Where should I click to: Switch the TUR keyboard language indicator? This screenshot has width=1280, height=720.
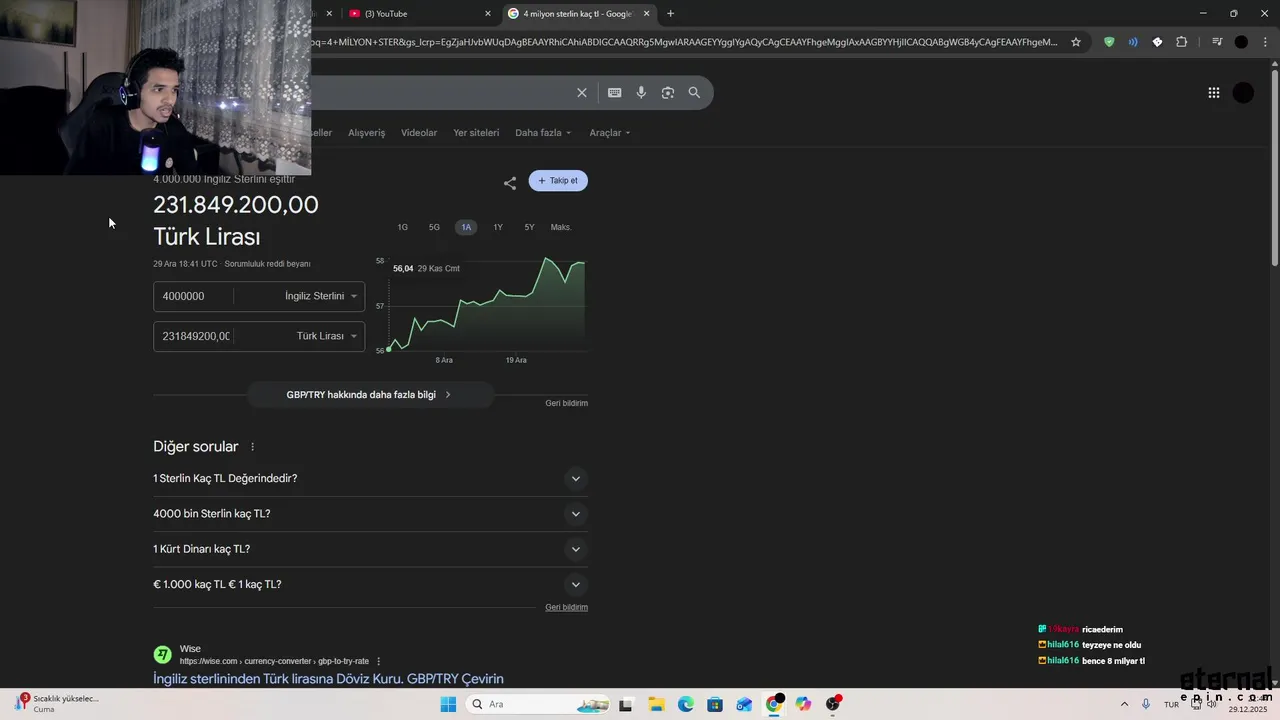[x=1171, y=704]
